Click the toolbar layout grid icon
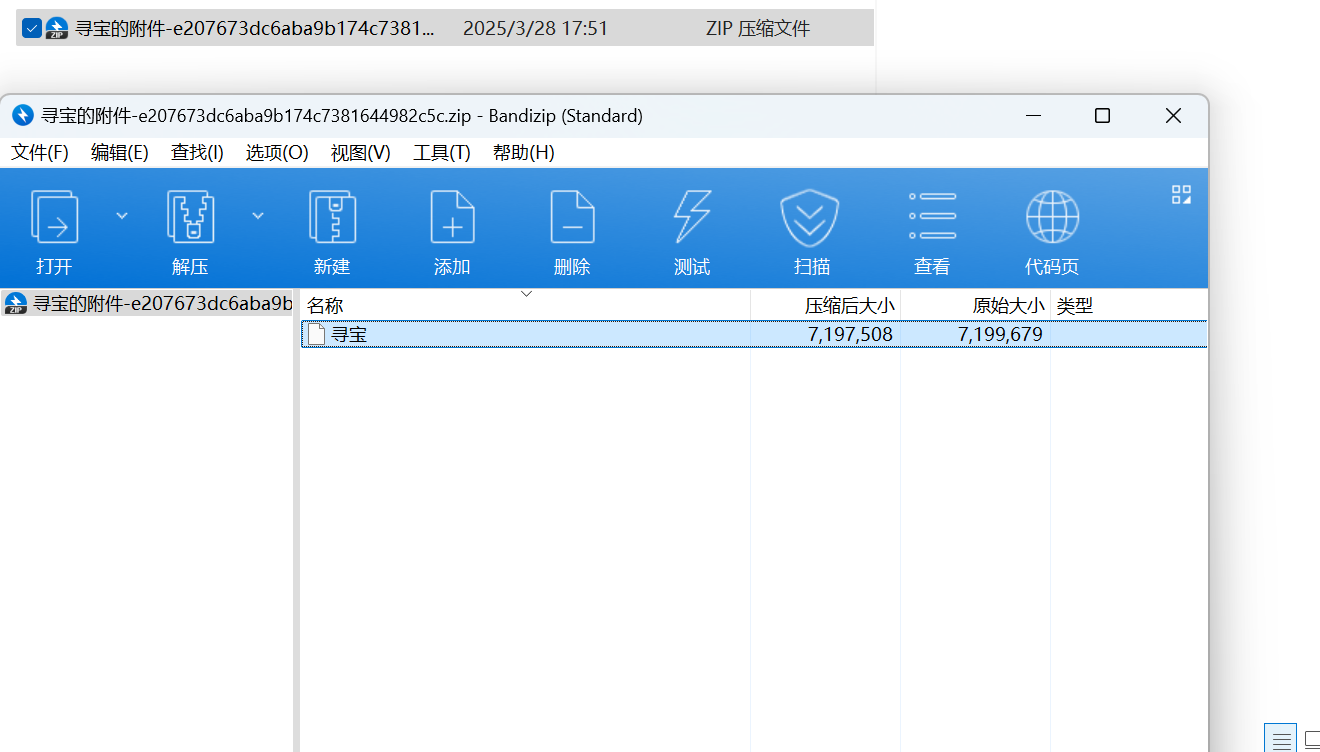Screen dimensions: 1320x752 1181,194
